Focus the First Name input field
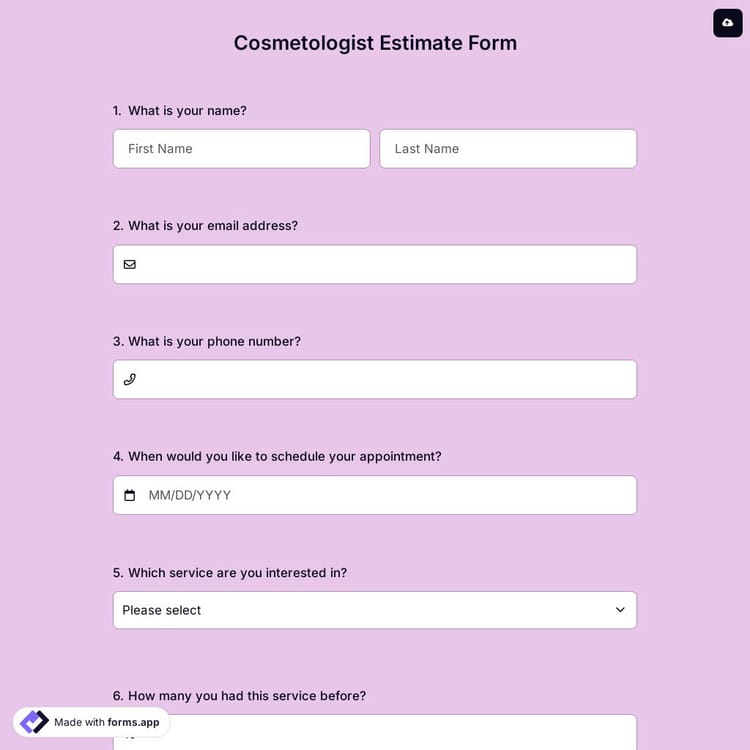The height and width of the screenshot is (750, 750). [241, 149]
